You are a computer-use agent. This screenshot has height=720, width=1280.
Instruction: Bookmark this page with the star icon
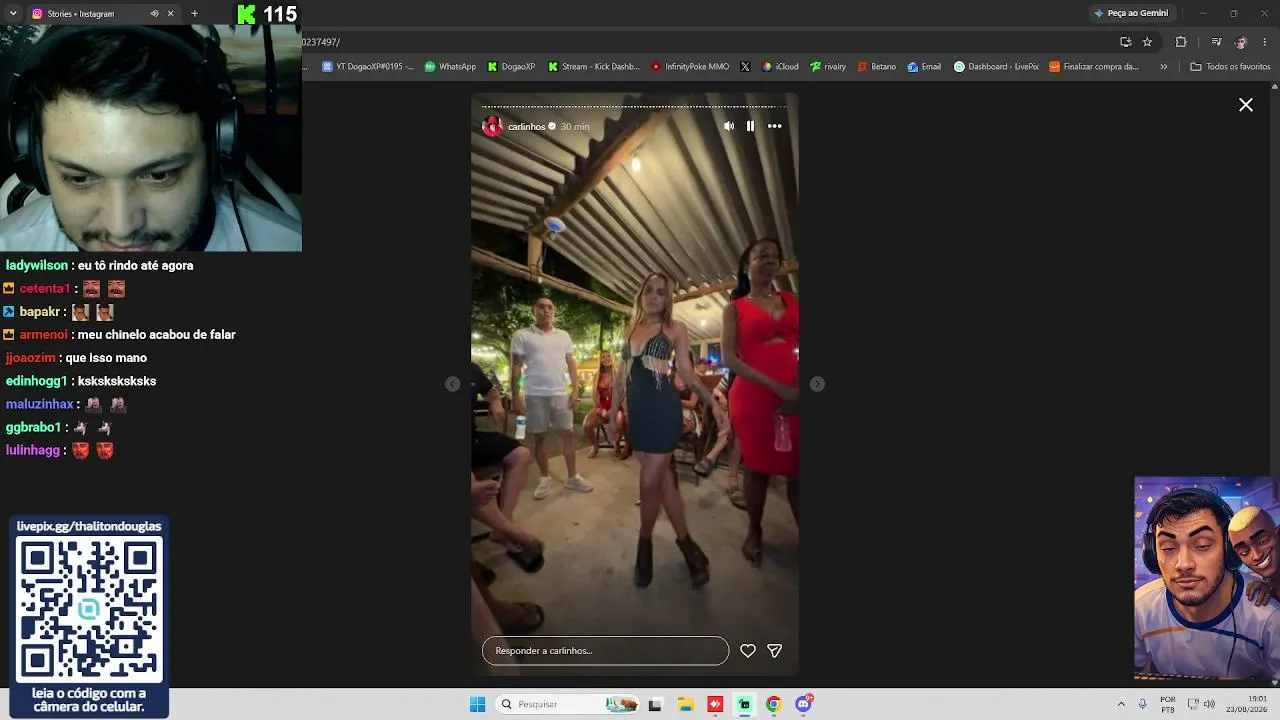point(1147,42)
